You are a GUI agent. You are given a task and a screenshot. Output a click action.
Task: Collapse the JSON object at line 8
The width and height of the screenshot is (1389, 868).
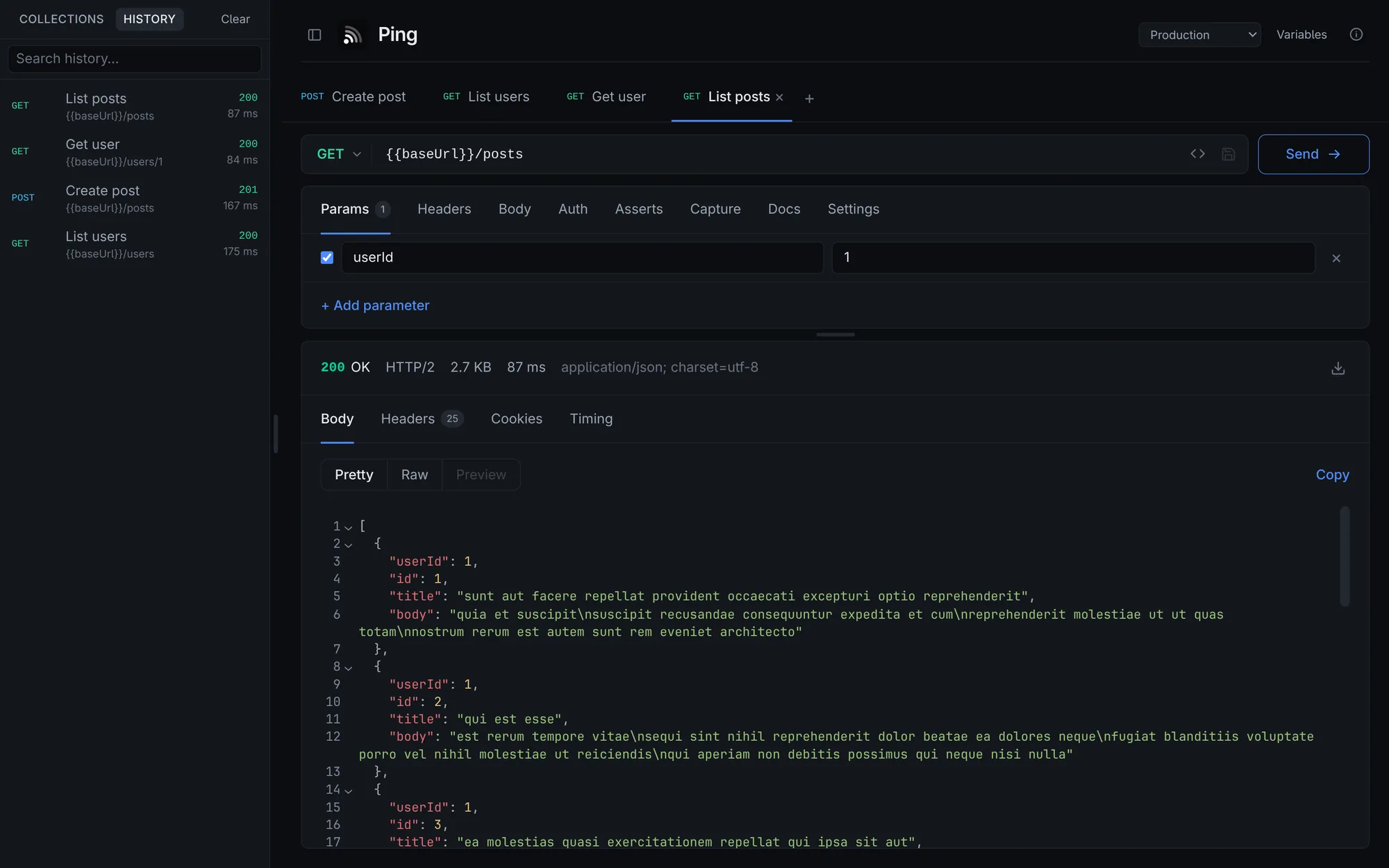point(348,667)
